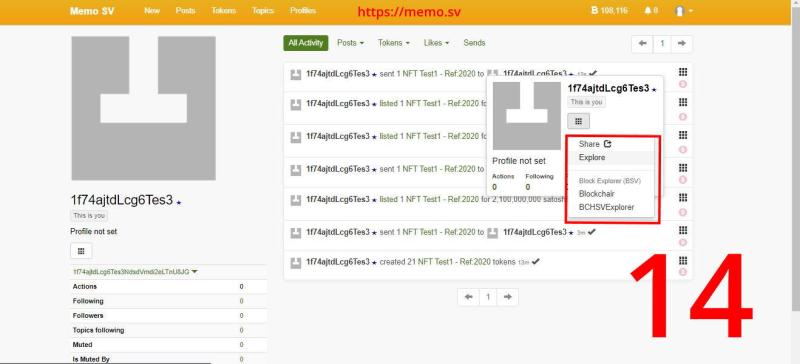Open Profiles in the top navigation

[x=303, y=10]
